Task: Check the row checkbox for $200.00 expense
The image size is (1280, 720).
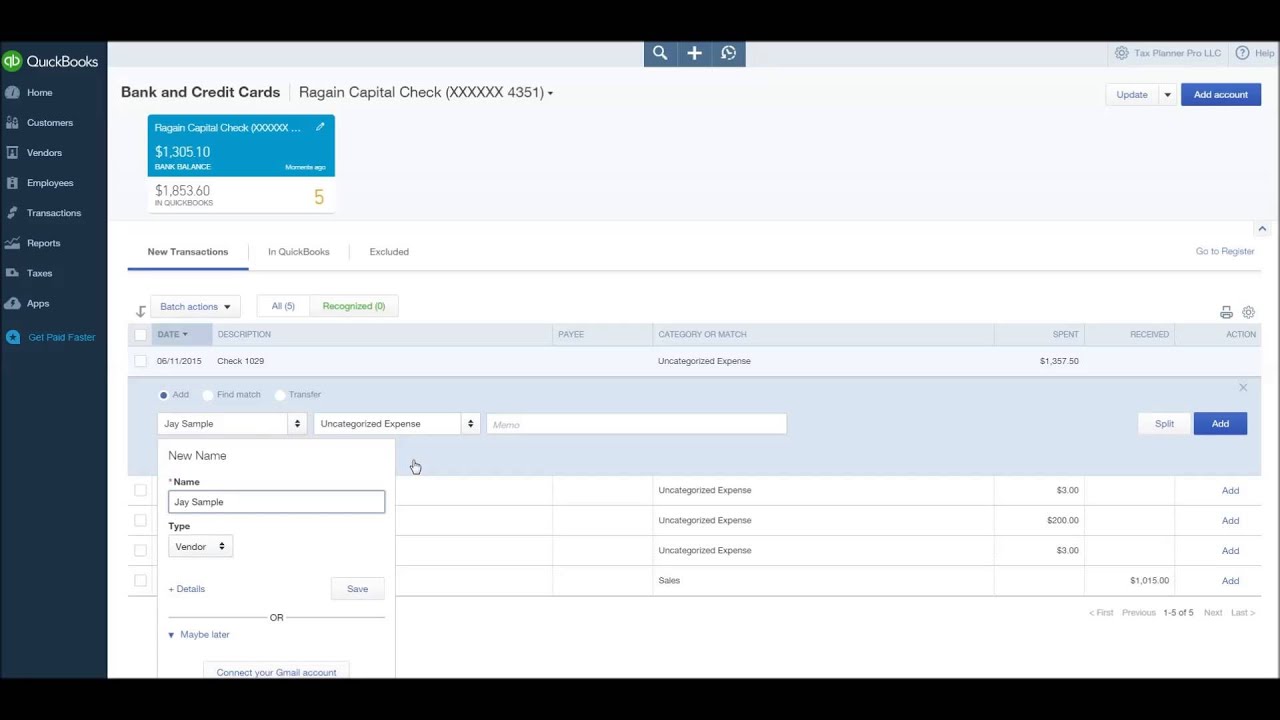Action: point(140,520)
